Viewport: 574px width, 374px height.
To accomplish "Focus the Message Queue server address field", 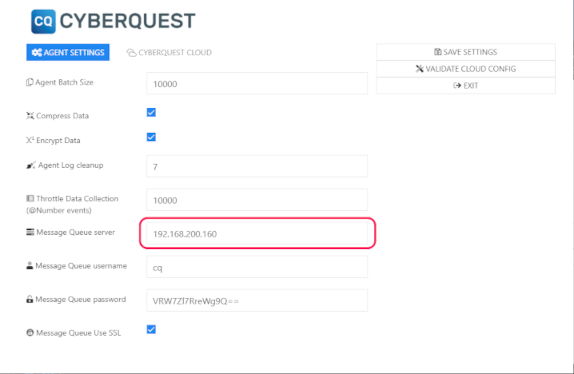I will (x=257, y=233).
